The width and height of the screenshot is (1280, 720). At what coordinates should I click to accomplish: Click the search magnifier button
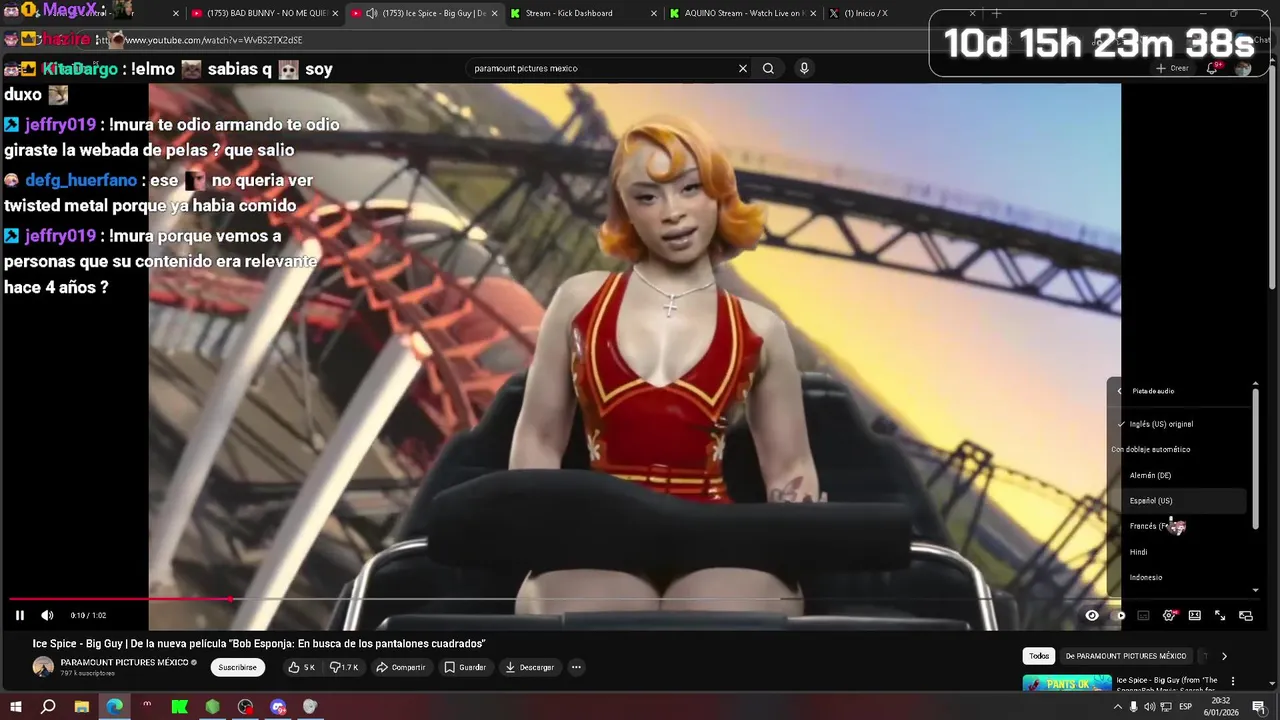coord(768,68)
